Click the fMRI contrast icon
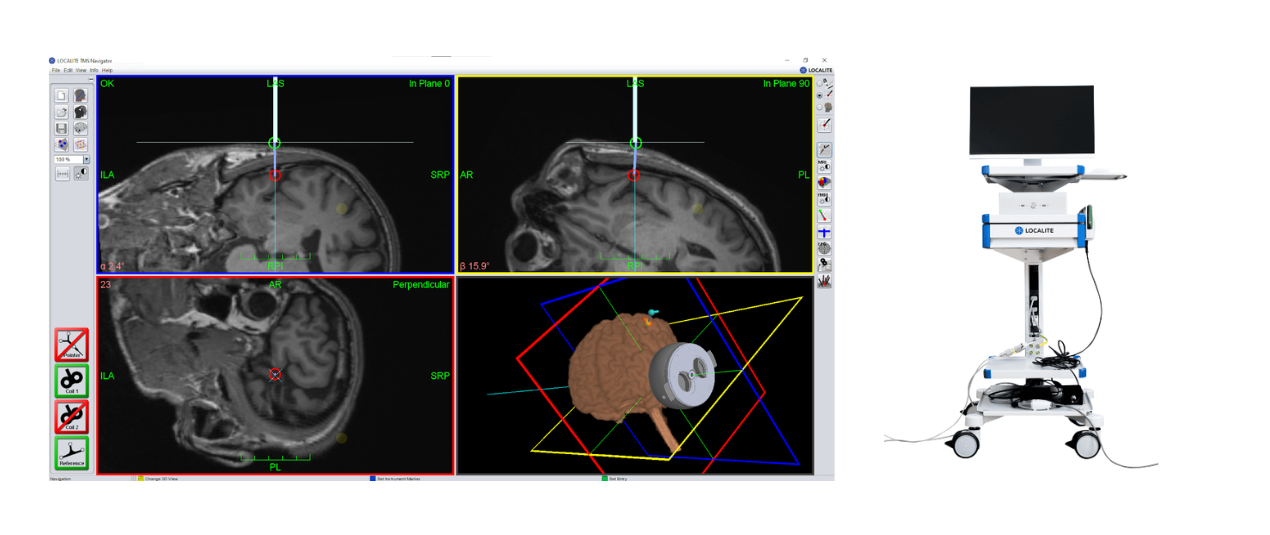This screenshot has width=1270, height=535. [825, 200]
